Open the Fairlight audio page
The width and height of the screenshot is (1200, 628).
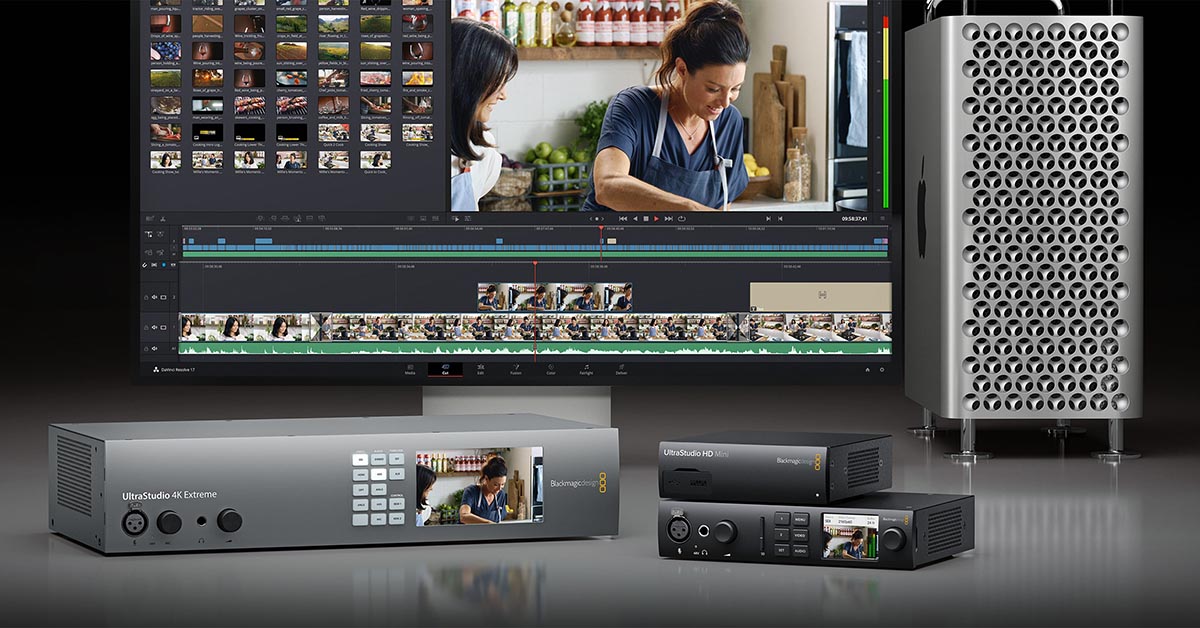point(587,372)
